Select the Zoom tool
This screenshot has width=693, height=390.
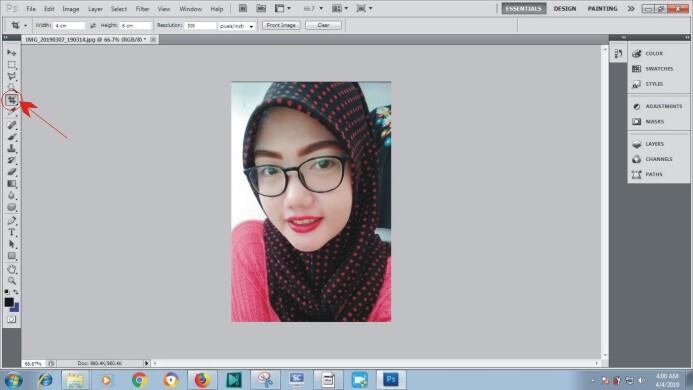(x=11, y=280)
